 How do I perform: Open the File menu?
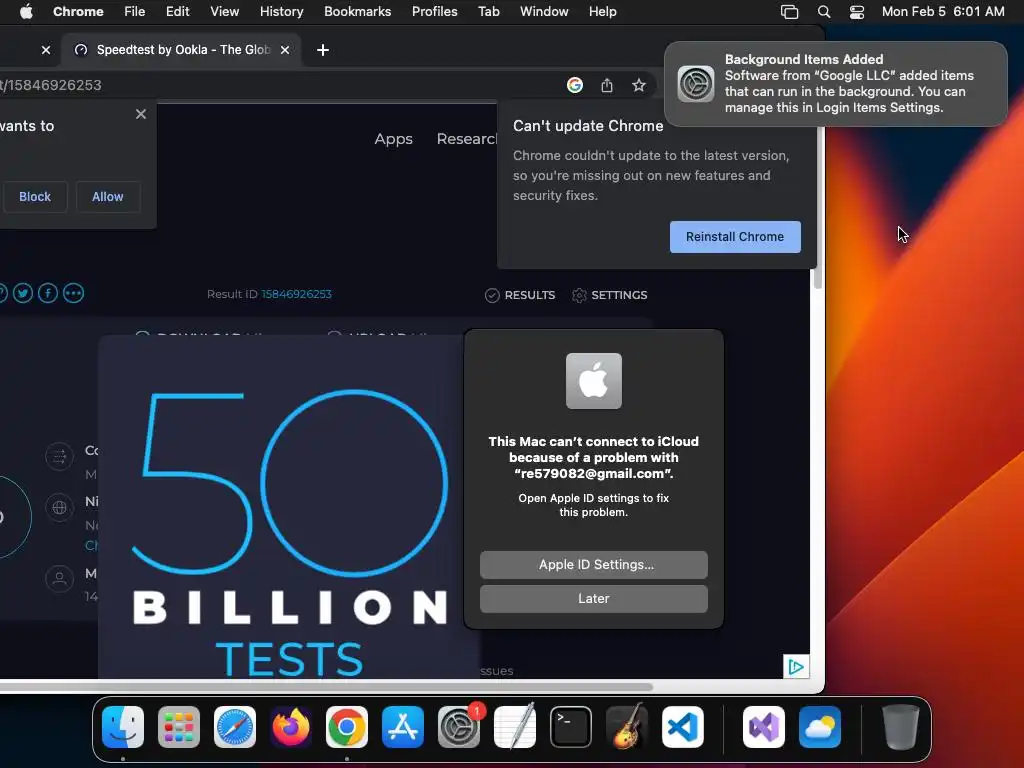tap(135, 12)
